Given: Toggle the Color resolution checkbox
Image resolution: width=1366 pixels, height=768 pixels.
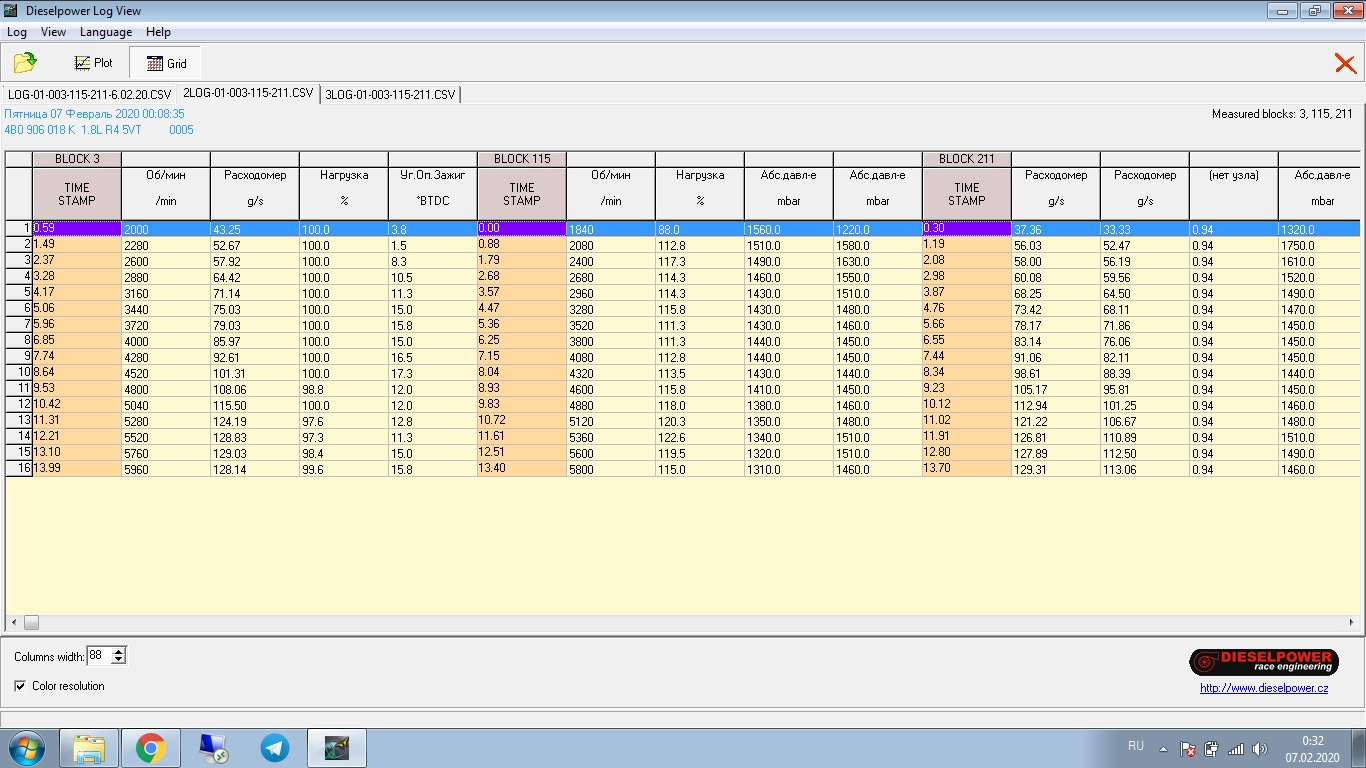Looking at the screenshot, I should [20, 686].
